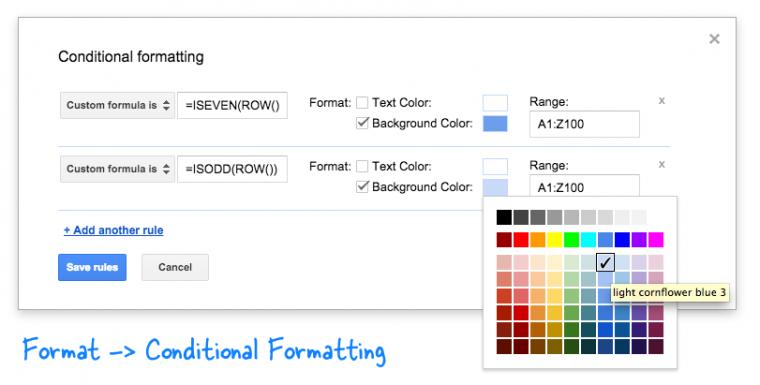Delete the ISODD rule using its x
The image size is (760, 385).
[x=661, y=164]
